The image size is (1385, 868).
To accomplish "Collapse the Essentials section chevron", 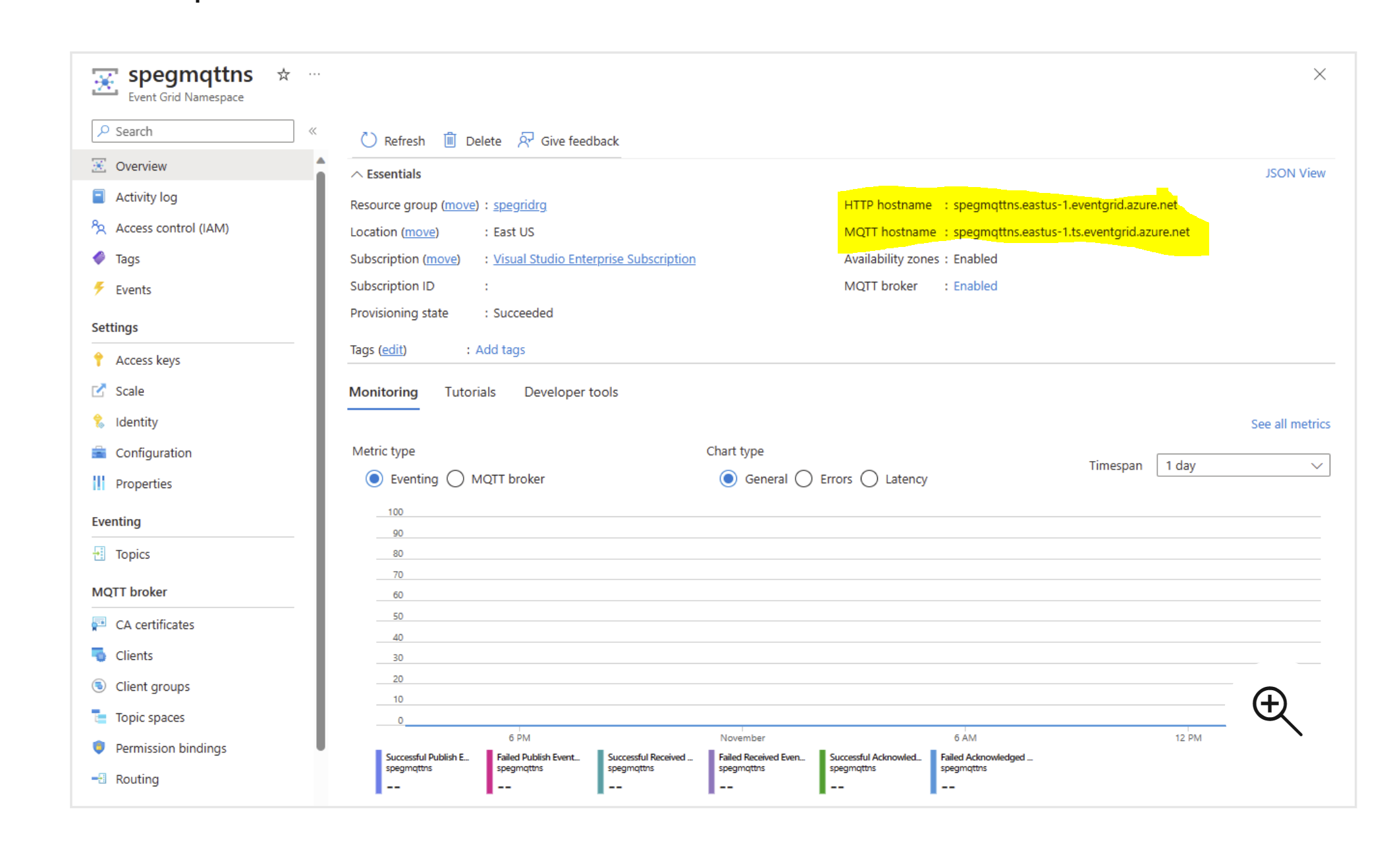I will pyautogui.click(x=357, y=174).
